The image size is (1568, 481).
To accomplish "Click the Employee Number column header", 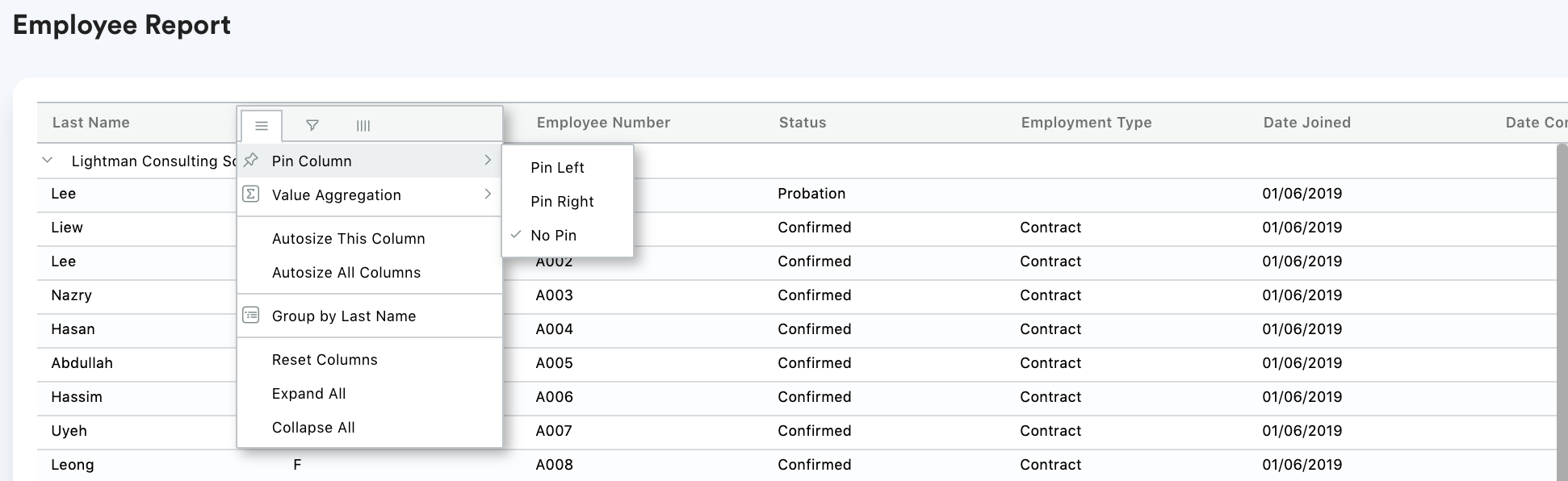I will (x=603, y=123).
